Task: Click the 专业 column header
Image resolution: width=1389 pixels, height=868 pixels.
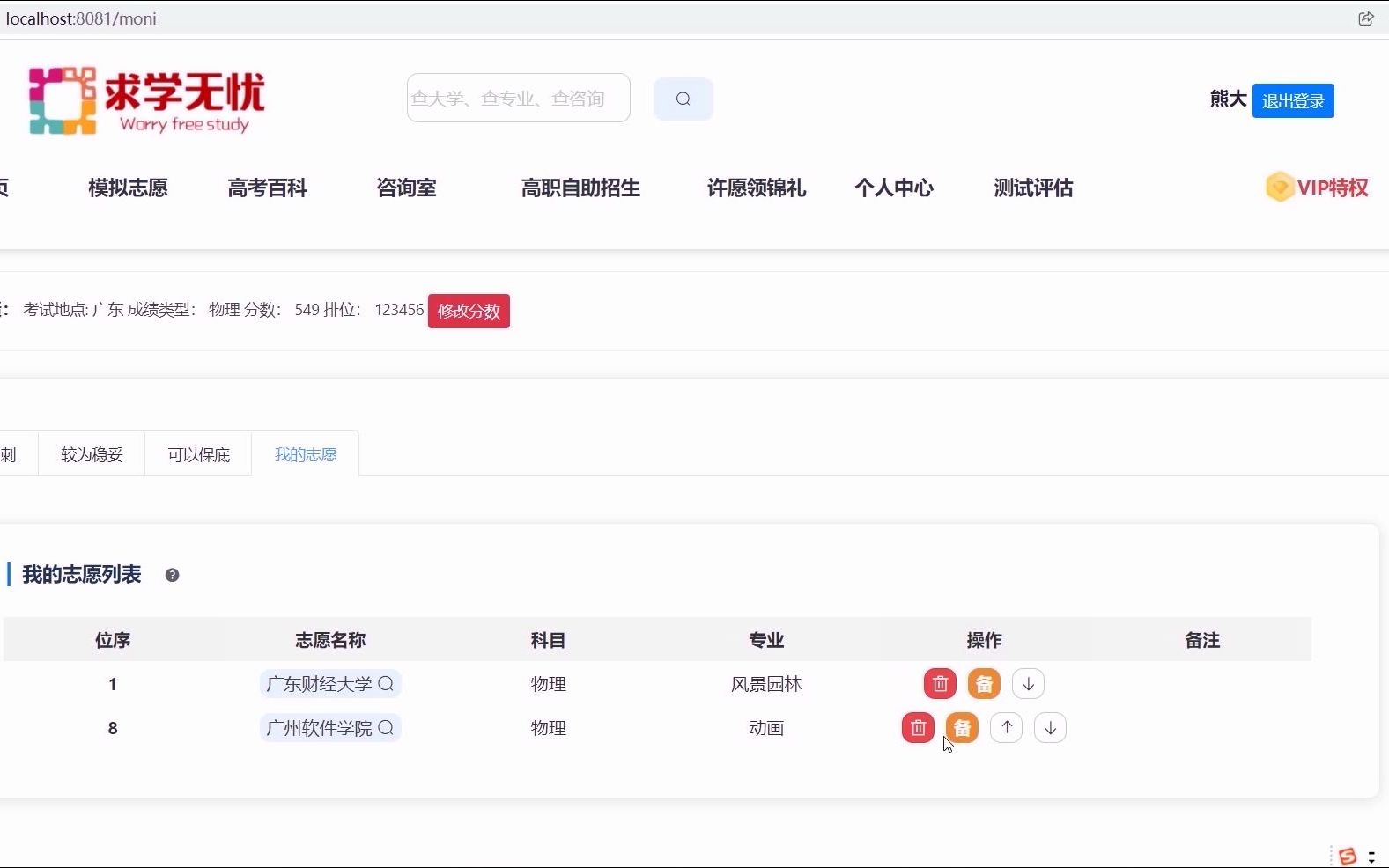Action: [766, 640]
